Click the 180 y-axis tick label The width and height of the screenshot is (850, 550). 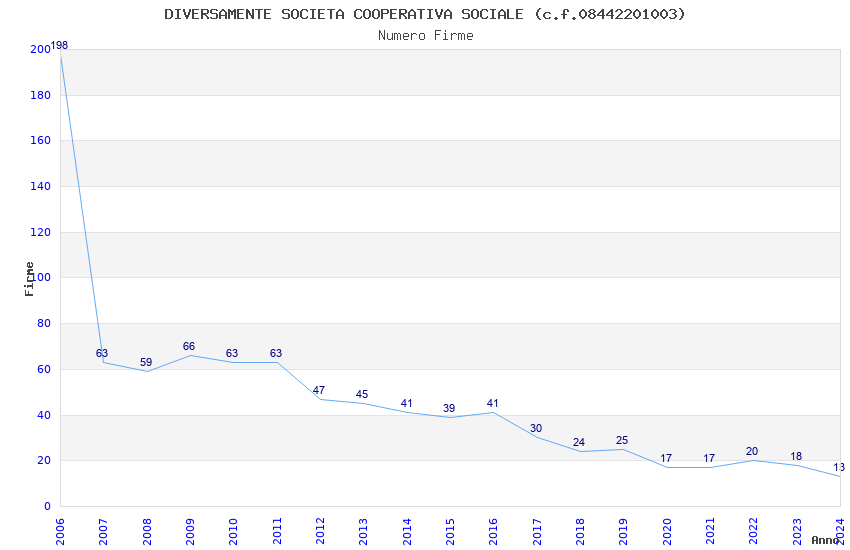point(41,95)
